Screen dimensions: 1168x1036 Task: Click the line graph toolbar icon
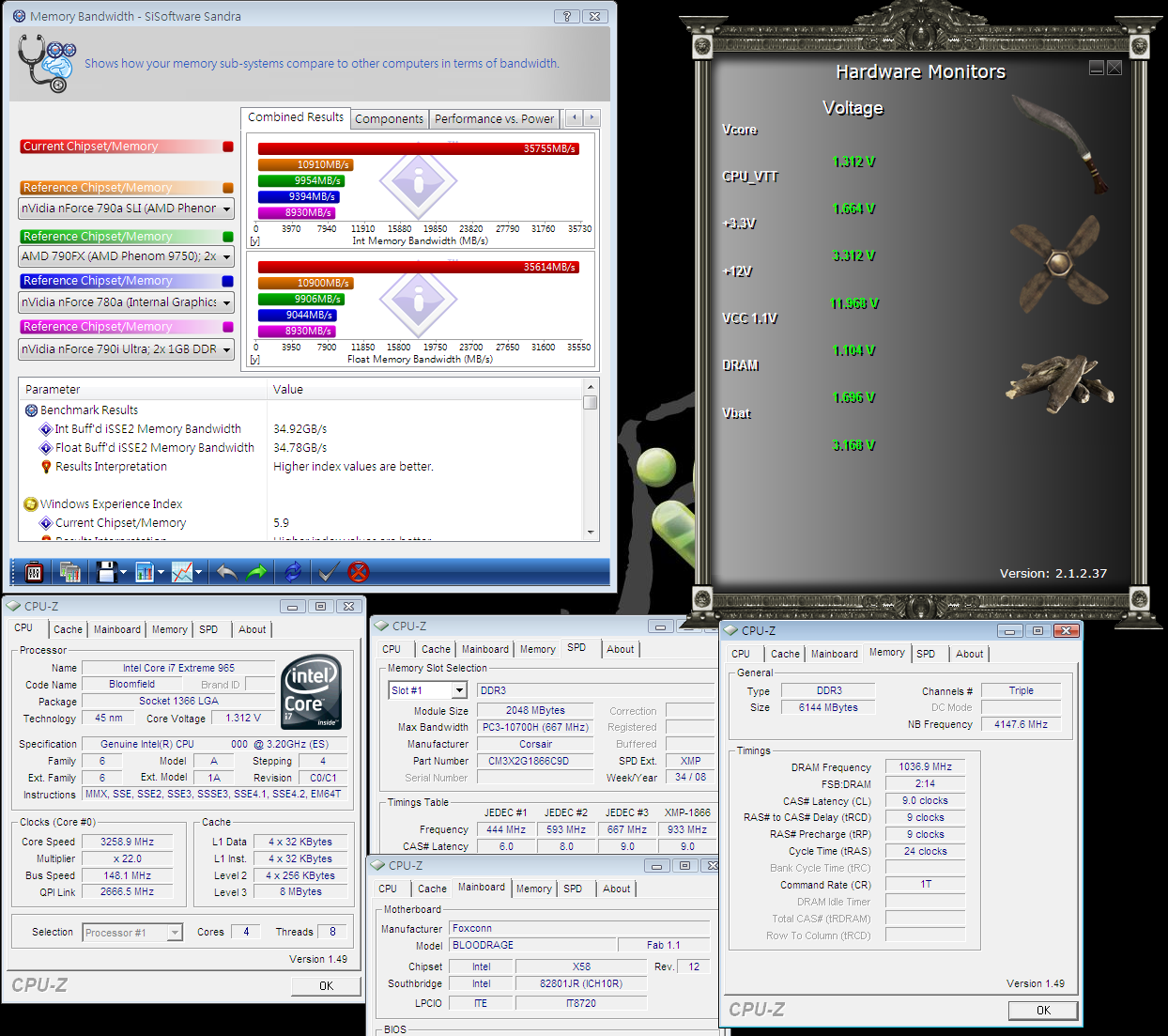pos(182,572)
